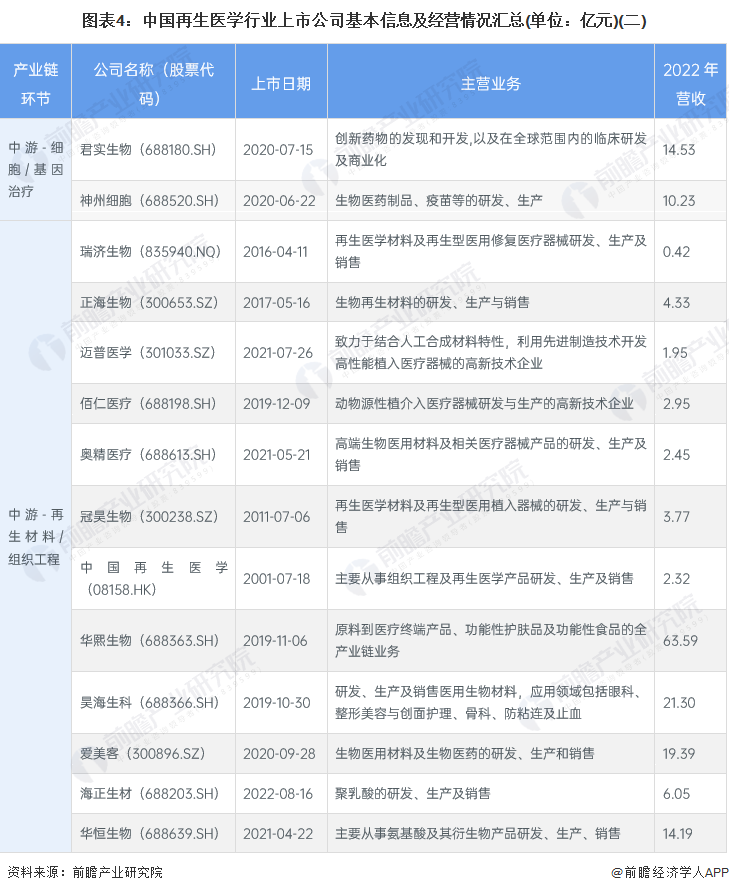The image size is (729, 893).
Task: Click the 中游-再生材料/组织工程 category cell
Action: (x=36, y=536)
